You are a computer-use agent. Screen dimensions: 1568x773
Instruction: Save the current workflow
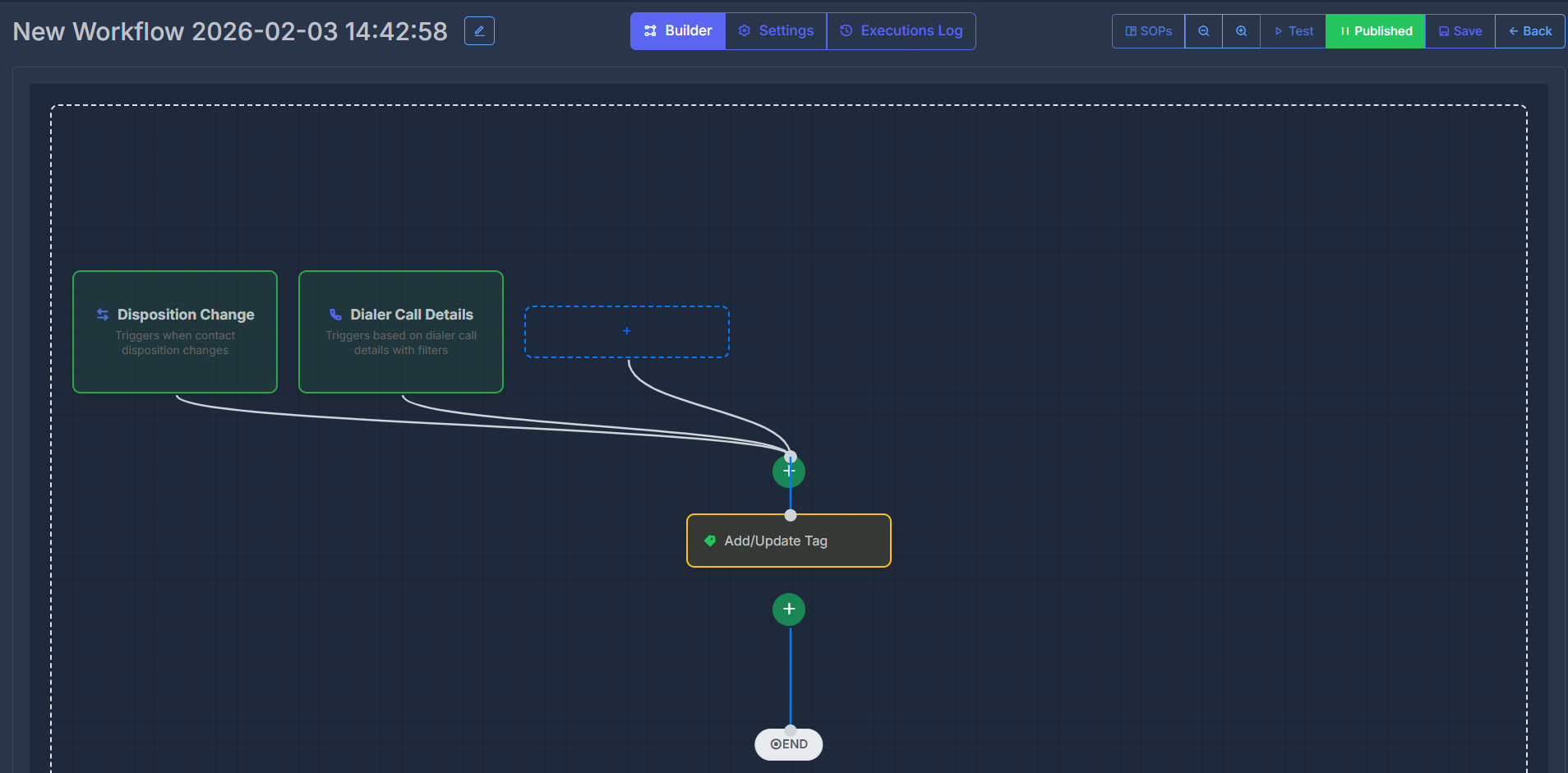click(x=1460, y=30)
